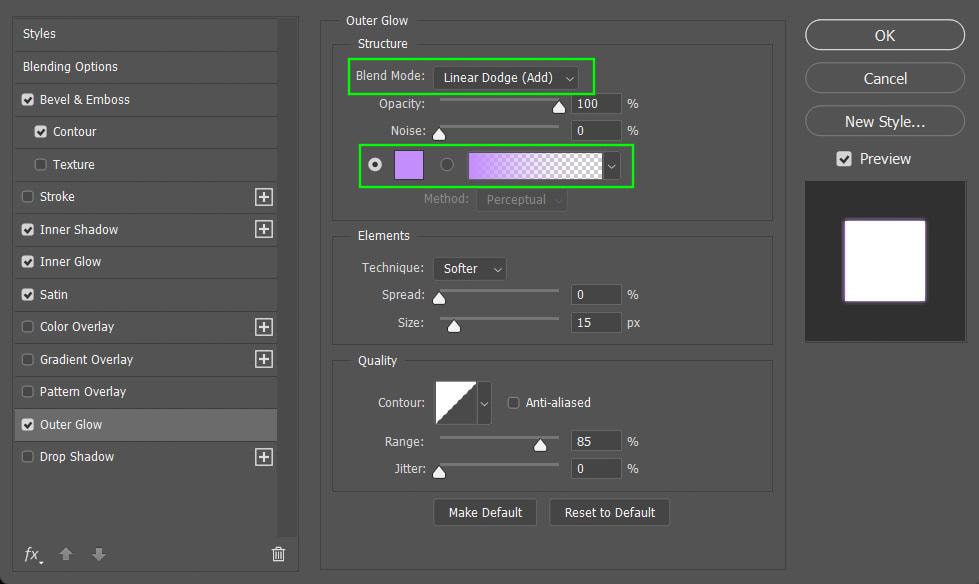Select the gradient radio button
This screenshot has width=979, height=584.
click(446, 164)
